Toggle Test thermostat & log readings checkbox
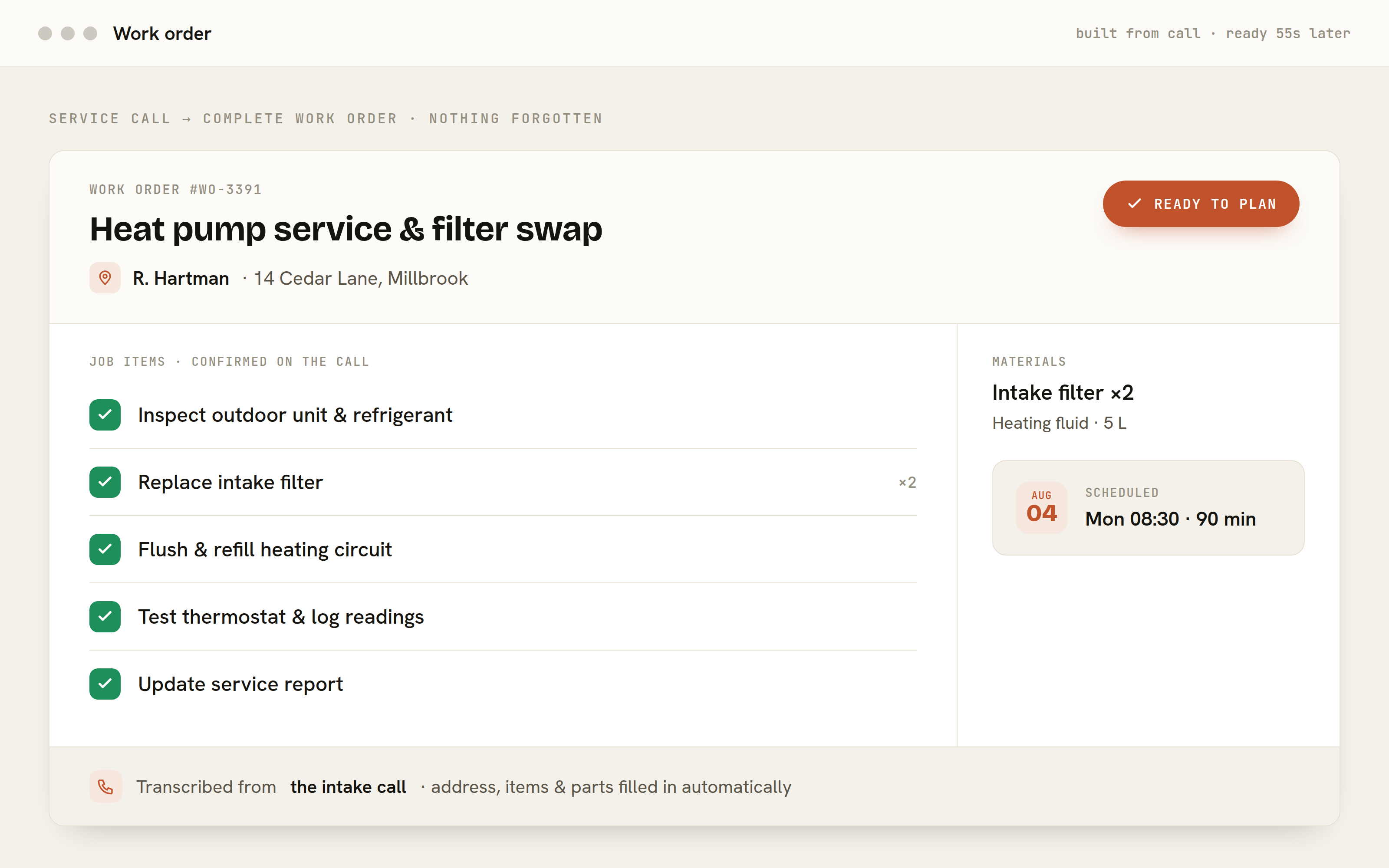The width and height of the screenshot is (1389, 868). (x=105, y=617)
